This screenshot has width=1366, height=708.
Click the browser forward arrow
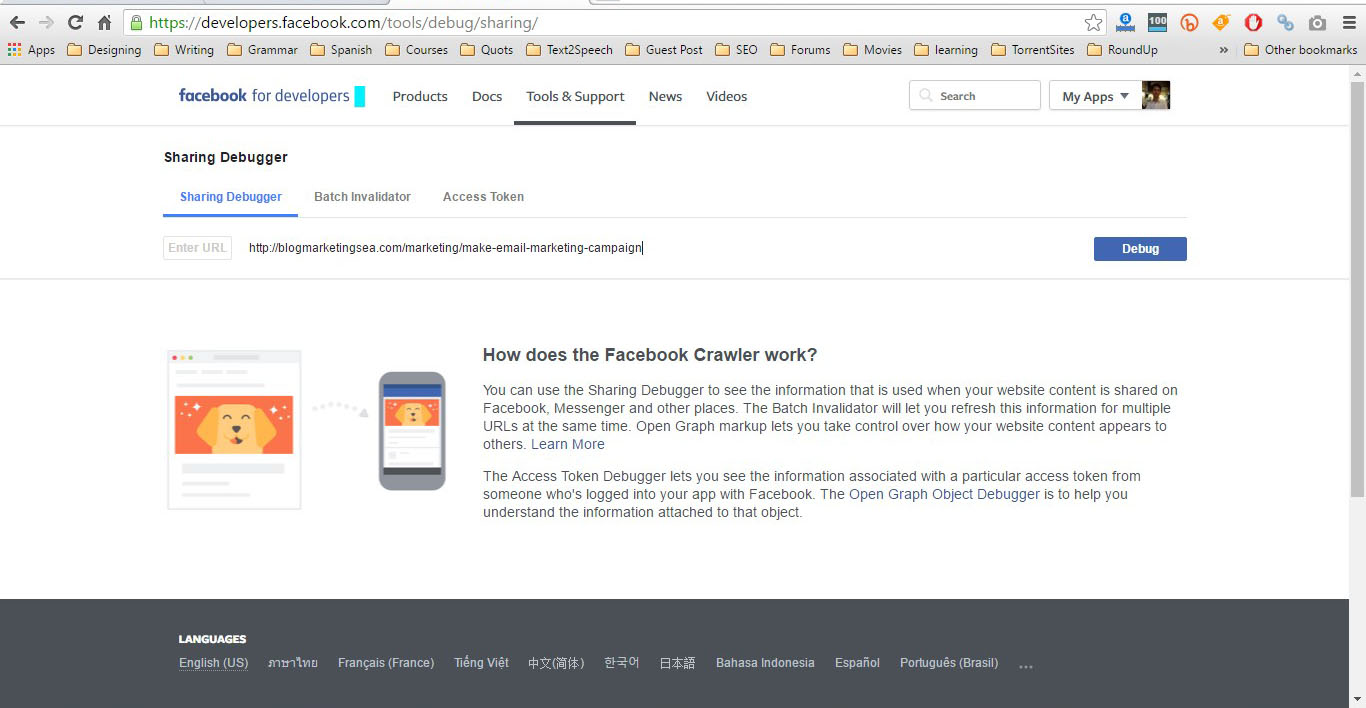pos(46,22)
